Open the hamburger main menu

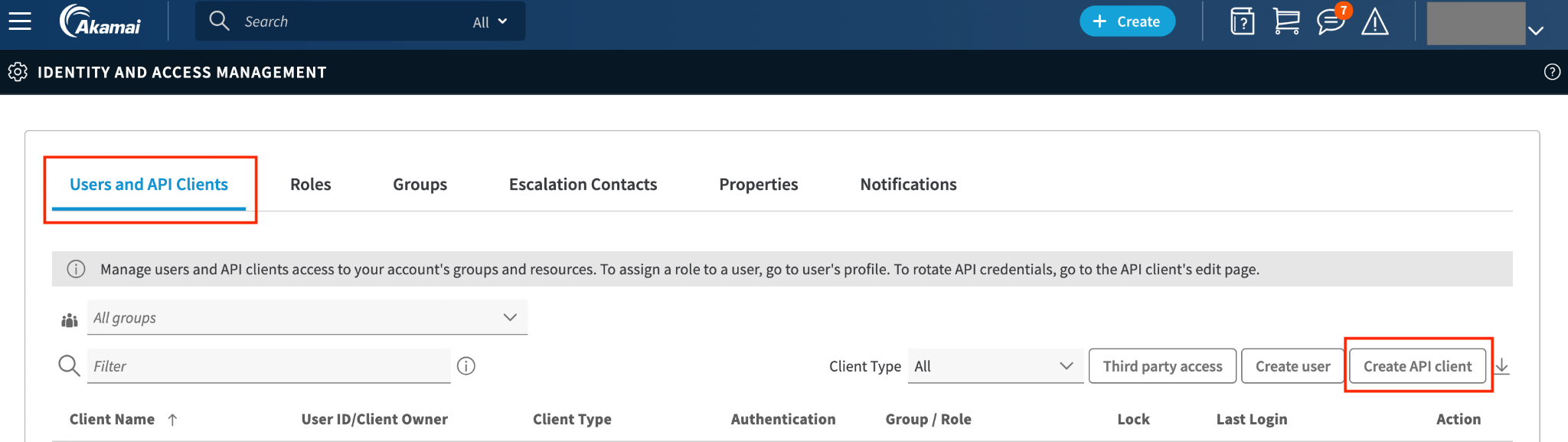click(x=20, y=21)
